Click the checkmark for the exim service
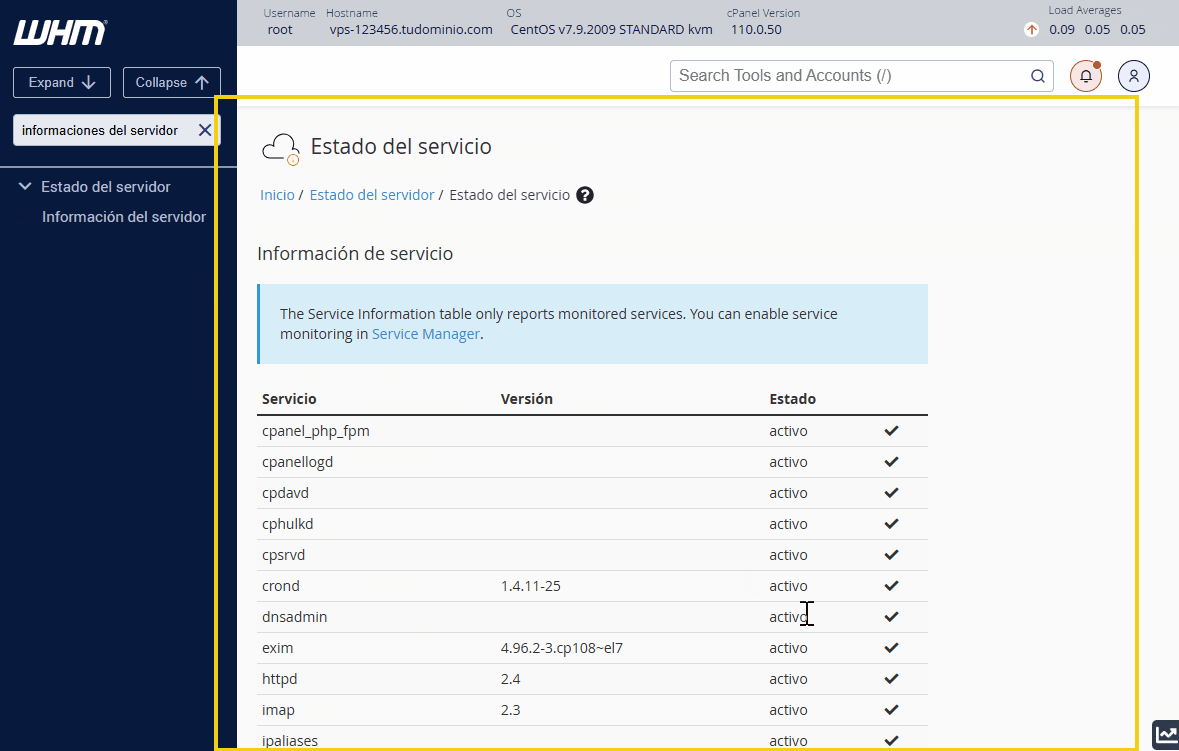Screen dimensions: 1179x751 (x=891, y=647)
